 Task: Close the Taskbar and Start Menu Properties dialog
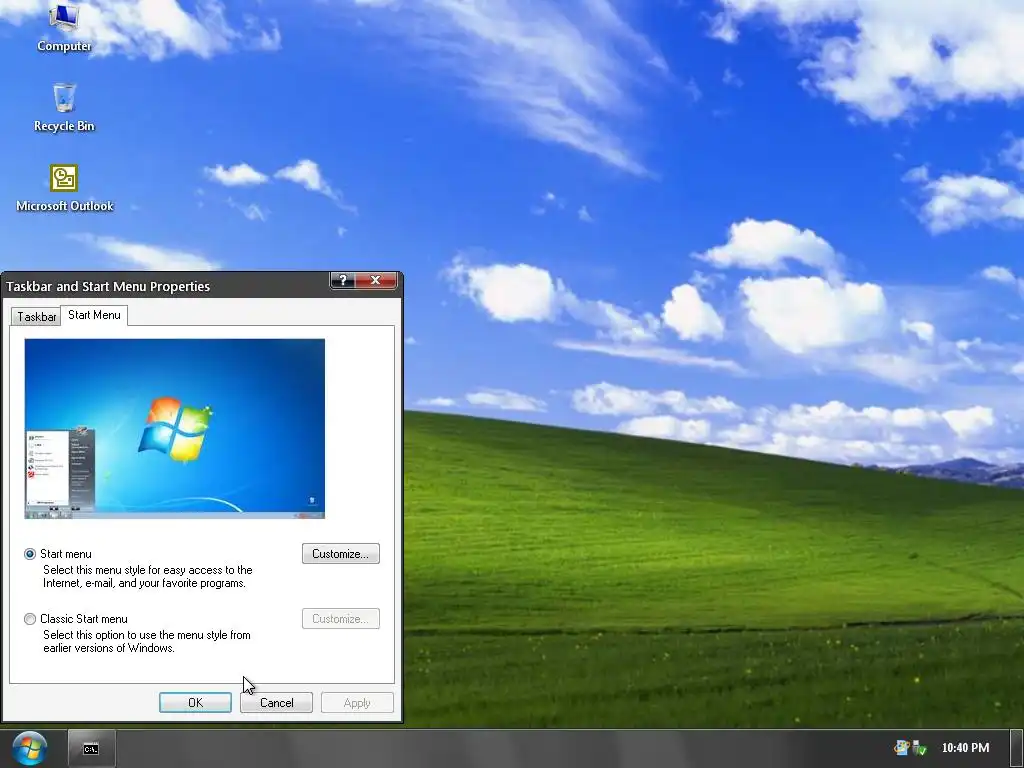[x=376, y=280]
